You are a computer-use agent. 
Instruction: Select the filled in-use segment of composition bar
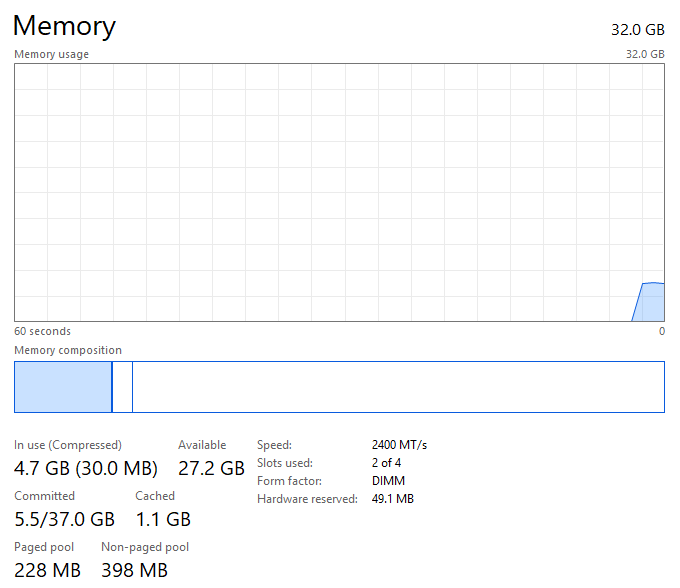62,387
